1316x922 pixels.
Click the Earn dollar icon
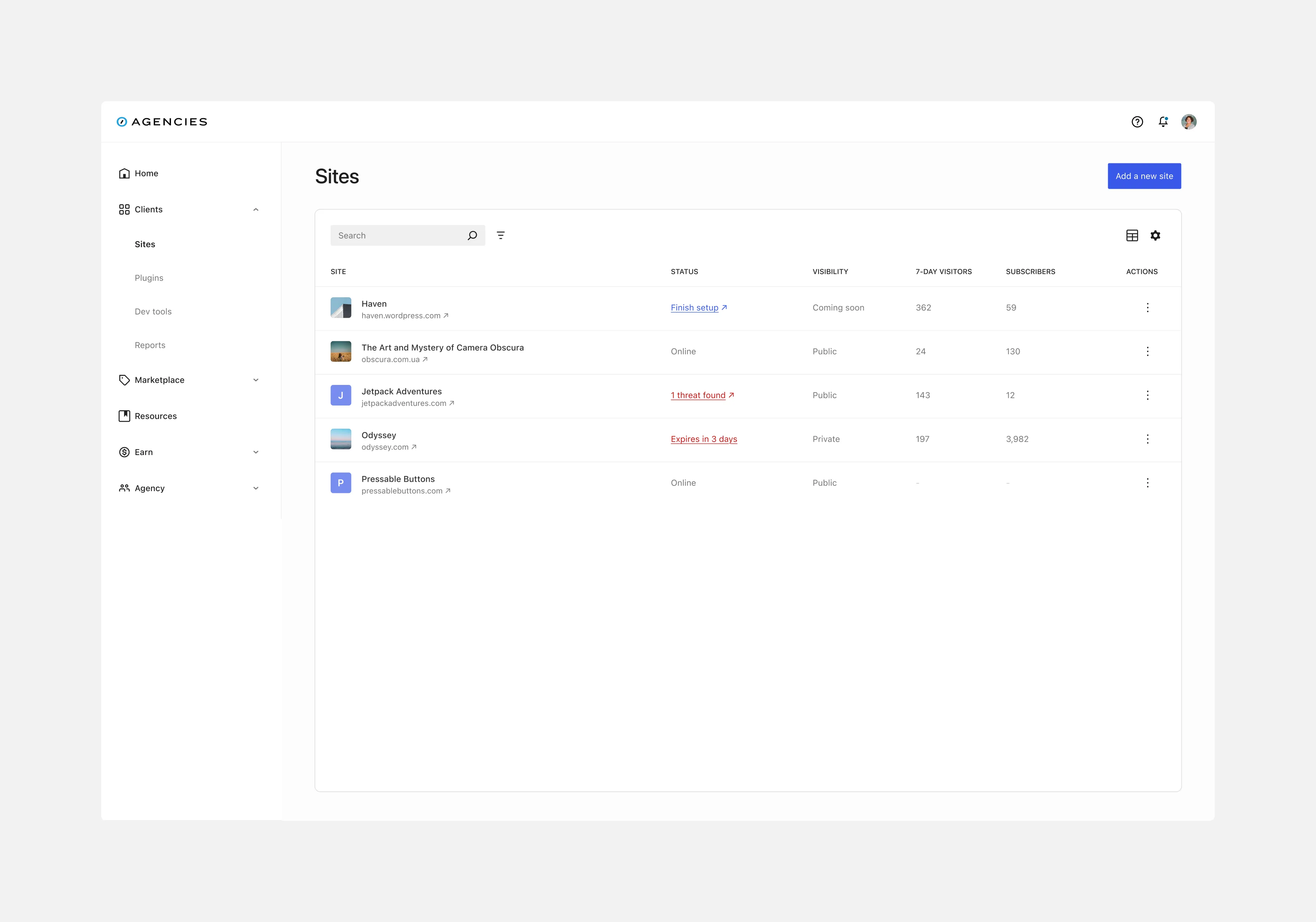(x=125, y=452)
